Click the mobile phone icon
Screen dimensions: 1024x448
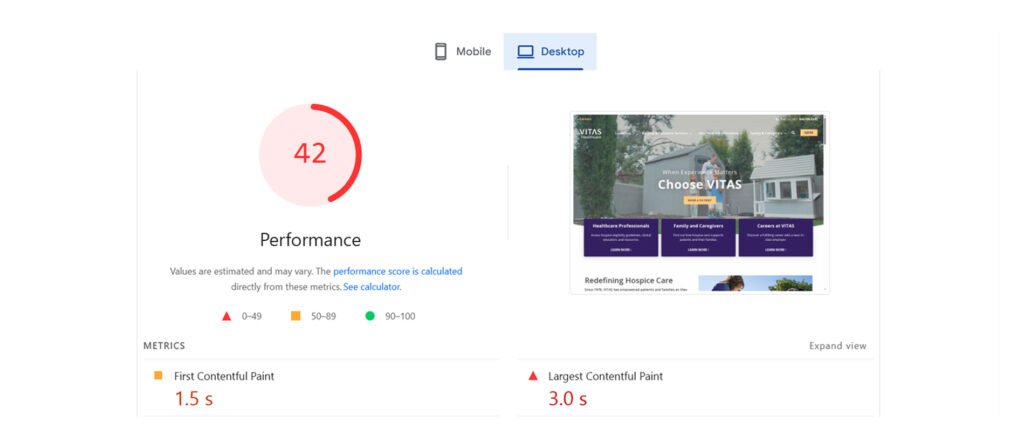coord(440,51)
